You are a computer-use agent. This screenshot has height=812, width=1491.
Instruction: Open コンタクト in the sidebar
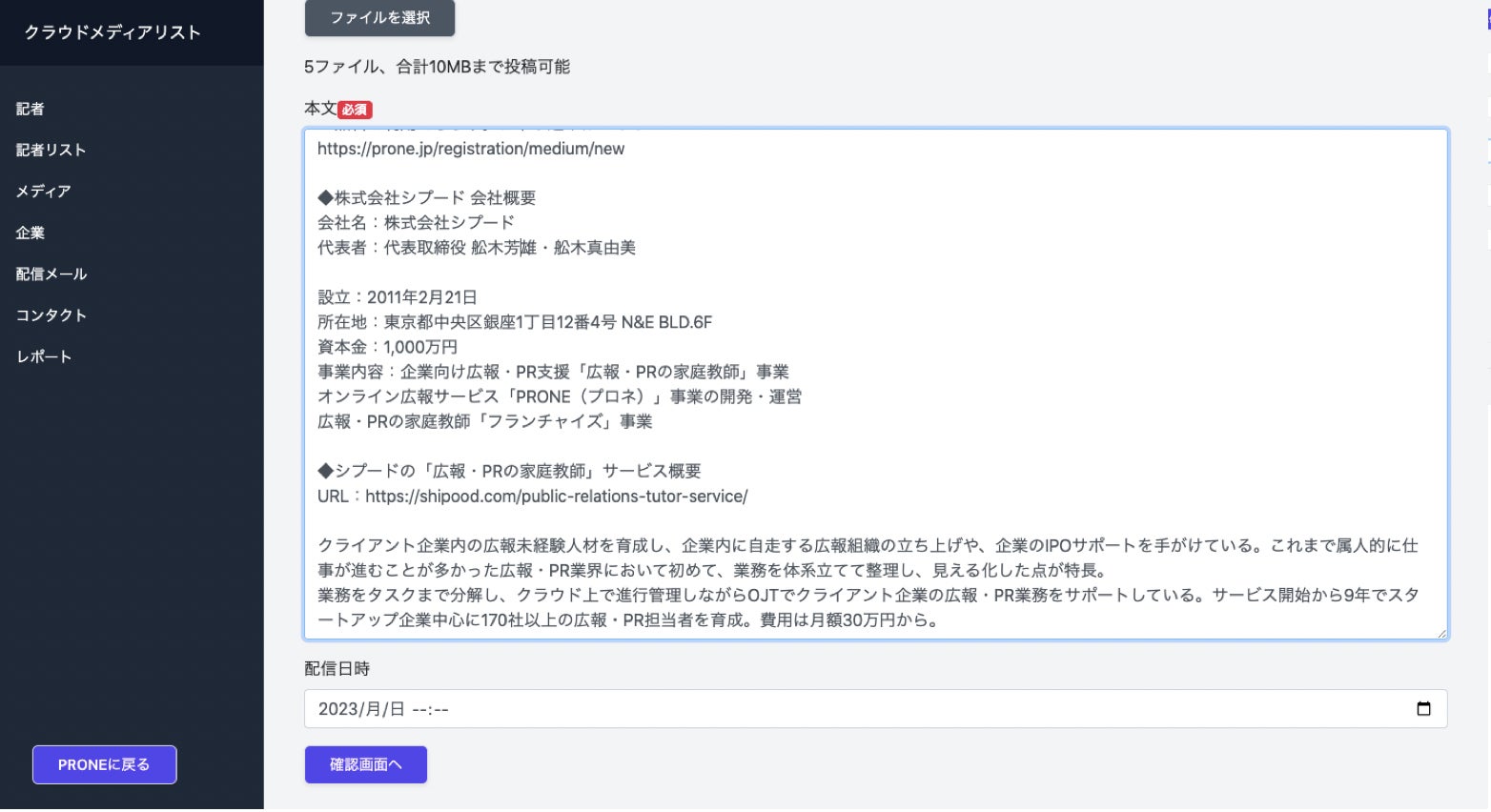click(x=51, y=315)
